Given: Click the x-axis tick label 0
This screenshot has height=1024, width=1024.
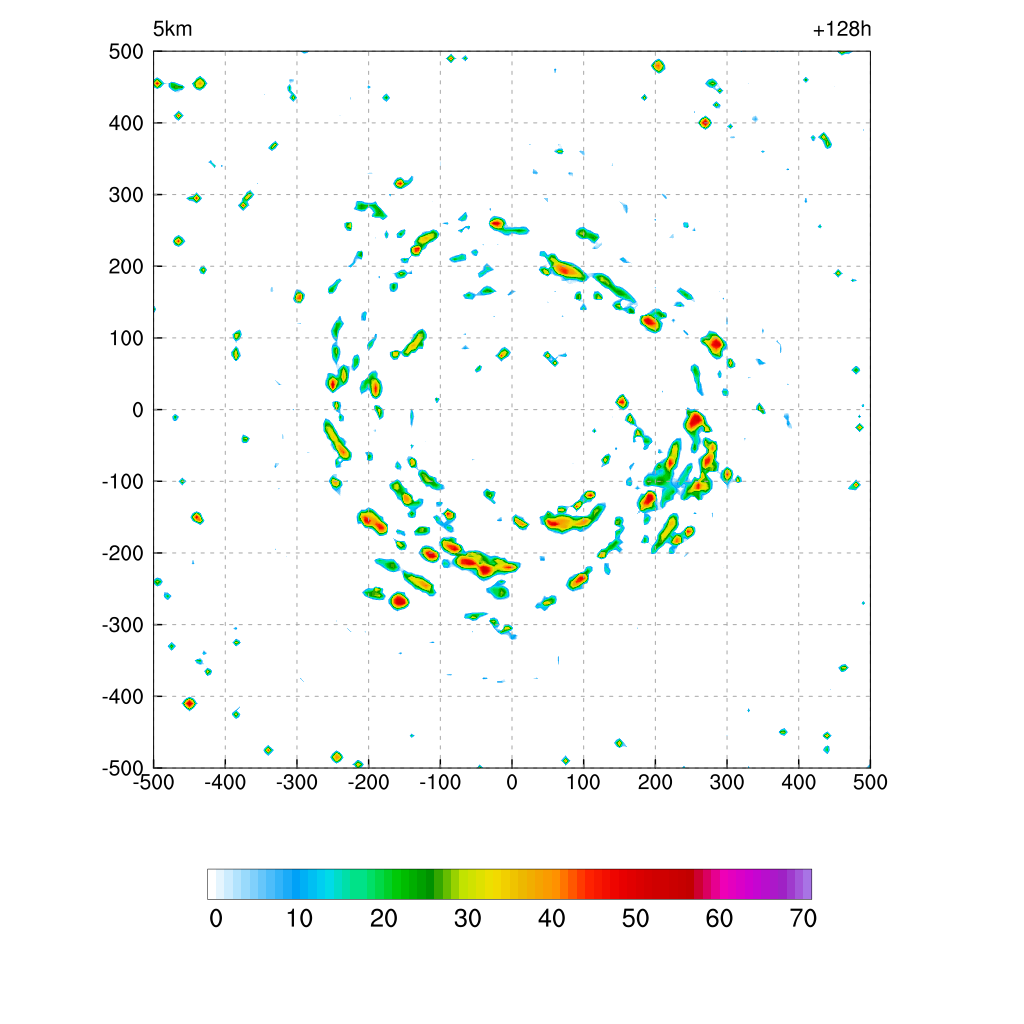Looking at the screenshot, I should 512,782.
